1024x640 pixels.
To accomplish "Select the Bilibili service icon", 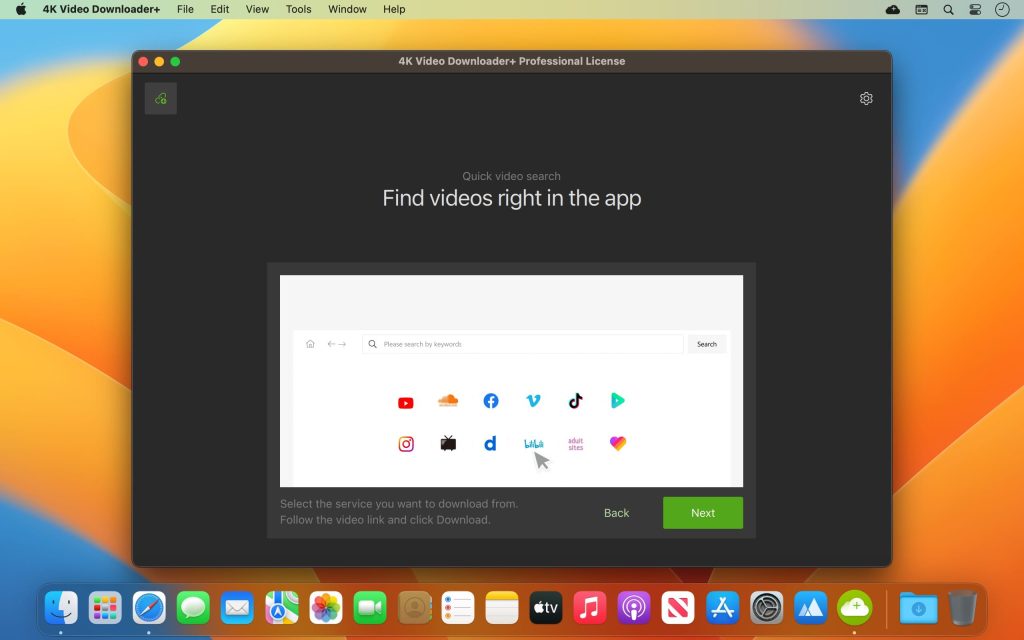I will tap(533, 443).
